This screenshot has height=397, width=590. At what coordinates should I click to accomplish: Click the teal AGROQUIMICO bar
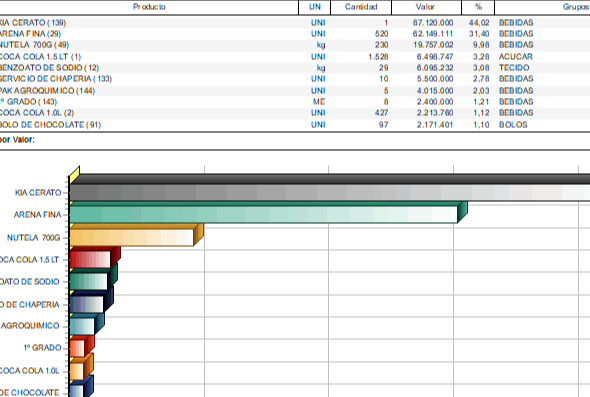point(82,327)
